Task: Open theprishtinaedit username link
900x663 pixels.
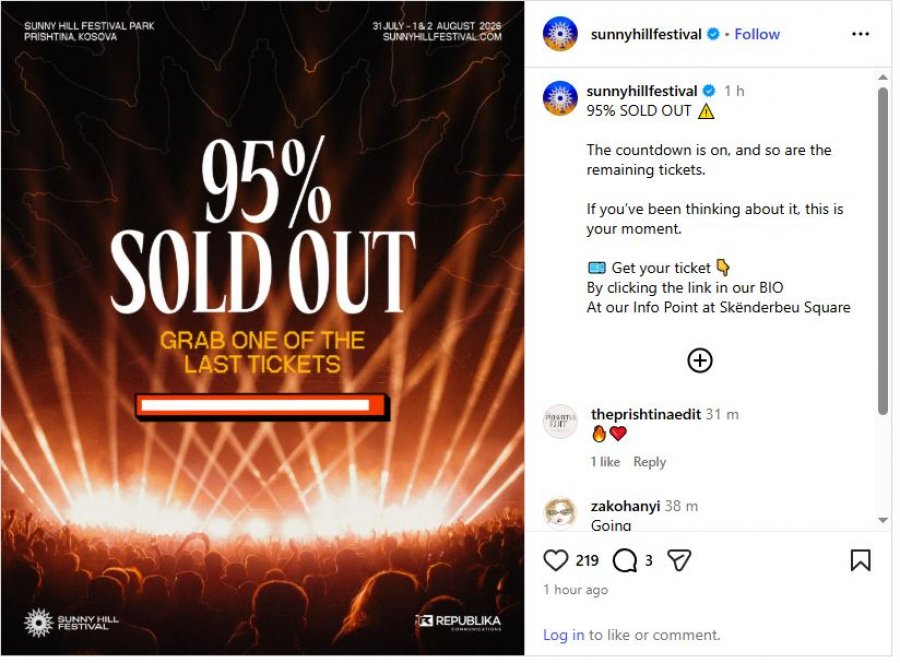Action: (646, 414)
